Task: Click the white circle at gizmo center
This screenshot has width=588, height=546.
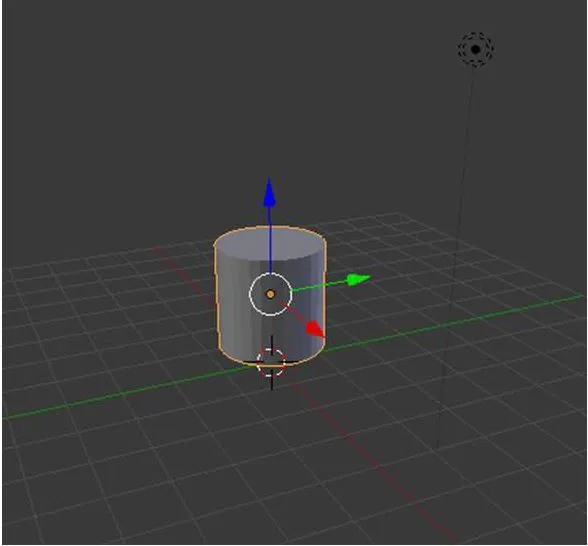Action: click(x=270, y=294)
